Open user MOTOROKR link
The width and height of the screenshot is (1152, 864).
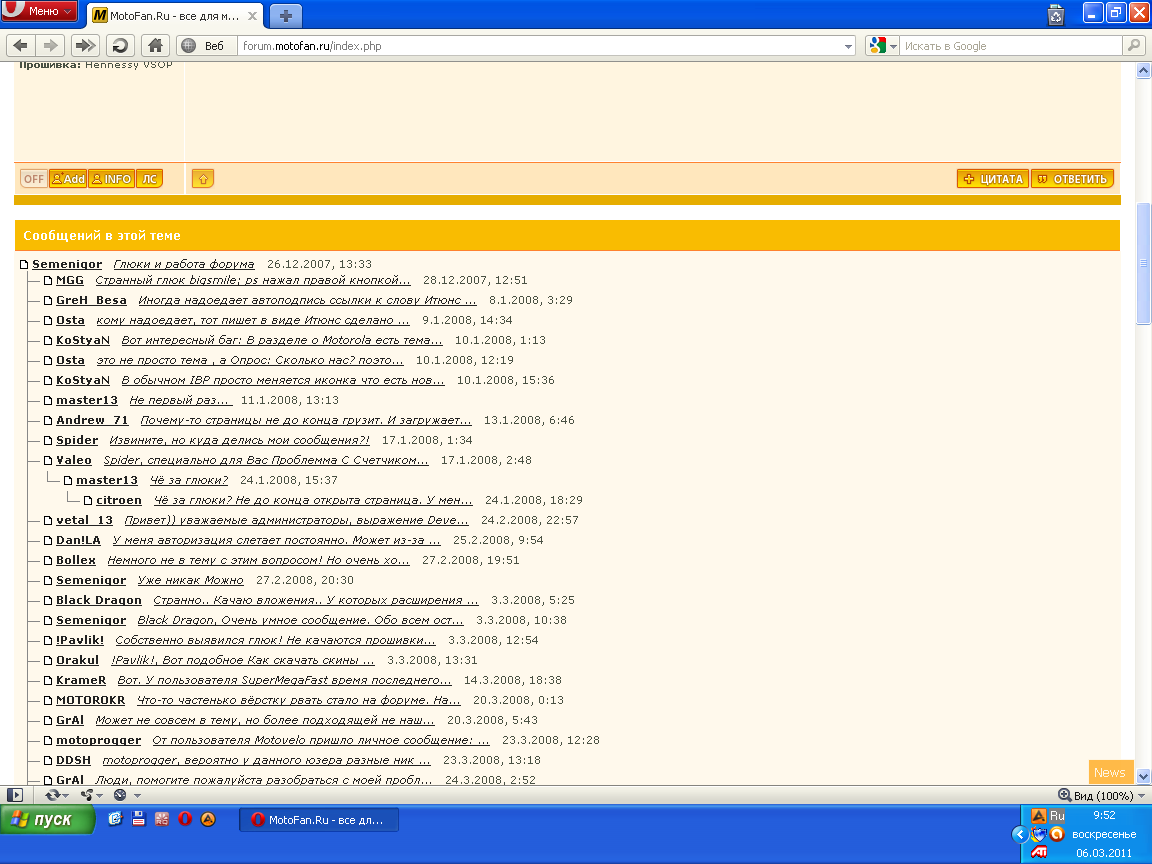click(x=90, y=700)
